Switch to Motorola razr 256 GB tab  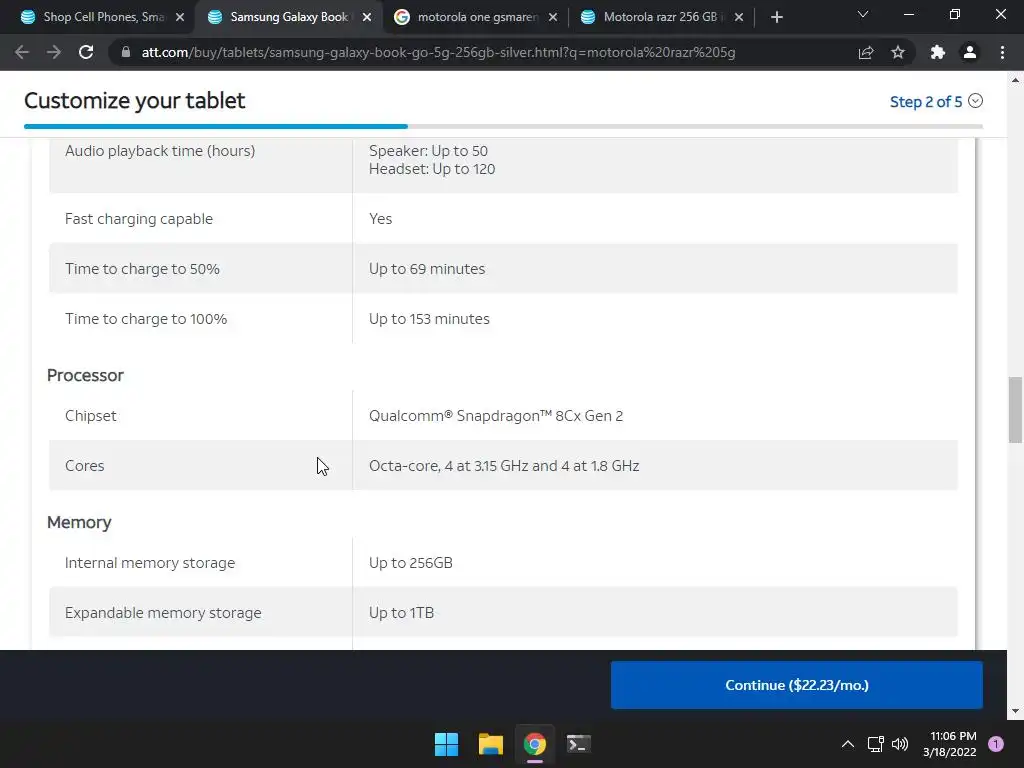click(661, 17)
